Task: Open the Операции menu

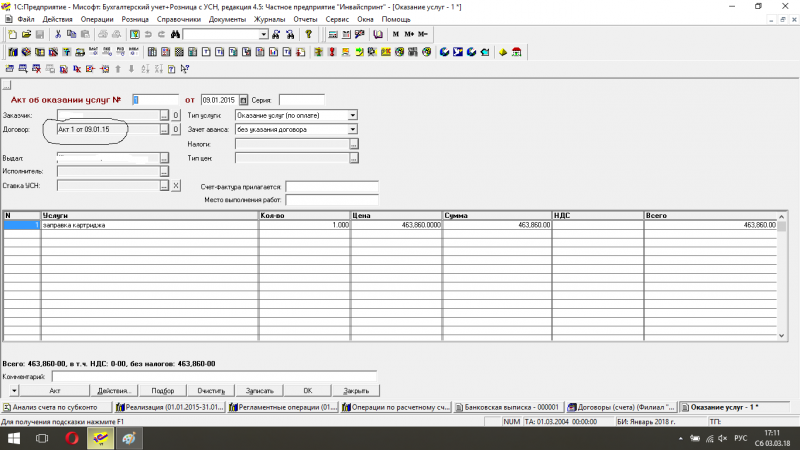Action: [x=97, y=19]
